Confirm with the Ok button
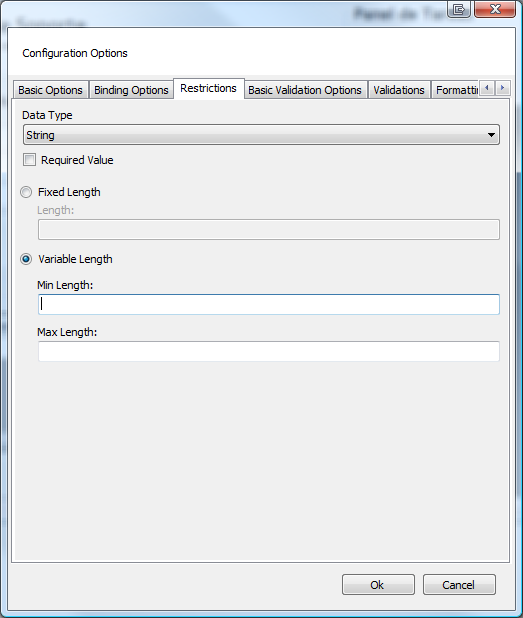Image resolution: width=523 pixels, height=618 pixels. [x=378, y=584]
